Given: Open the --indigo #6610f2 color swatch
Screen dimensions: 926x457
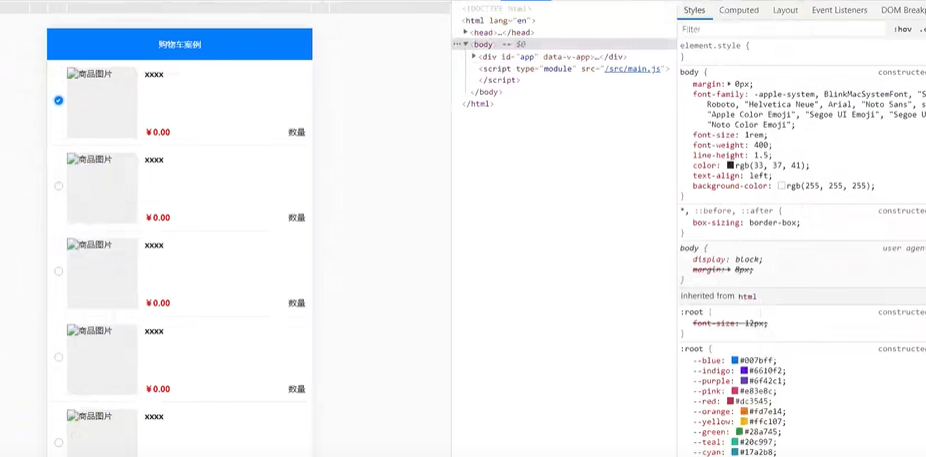Looking at the screenshot, I should (x=744, y=371).
